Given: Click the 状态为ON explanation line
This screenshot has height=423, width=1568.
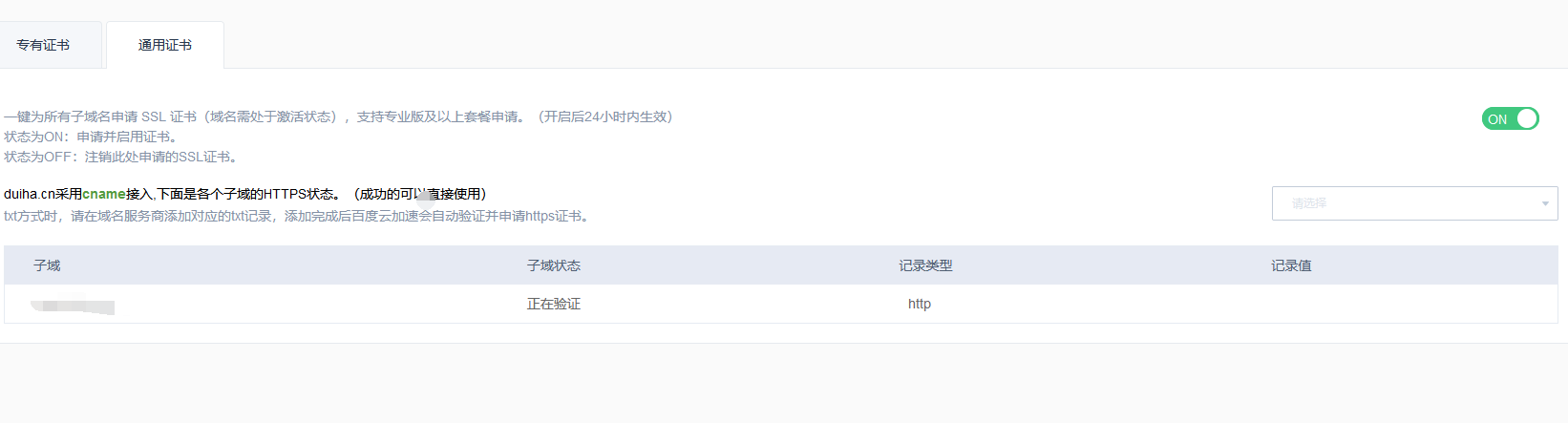Looking at the screenshot, I should click(x=92, y=137).
